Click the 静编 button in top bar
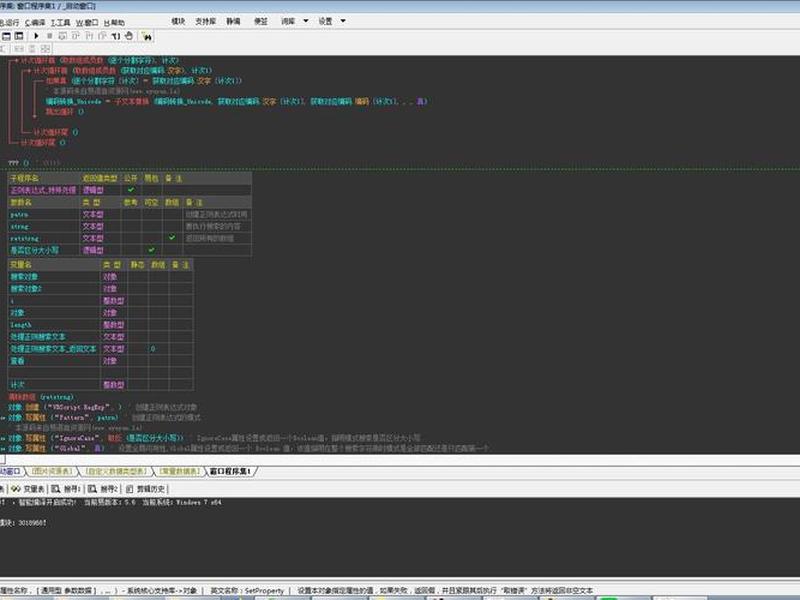 tap(233, 21)
